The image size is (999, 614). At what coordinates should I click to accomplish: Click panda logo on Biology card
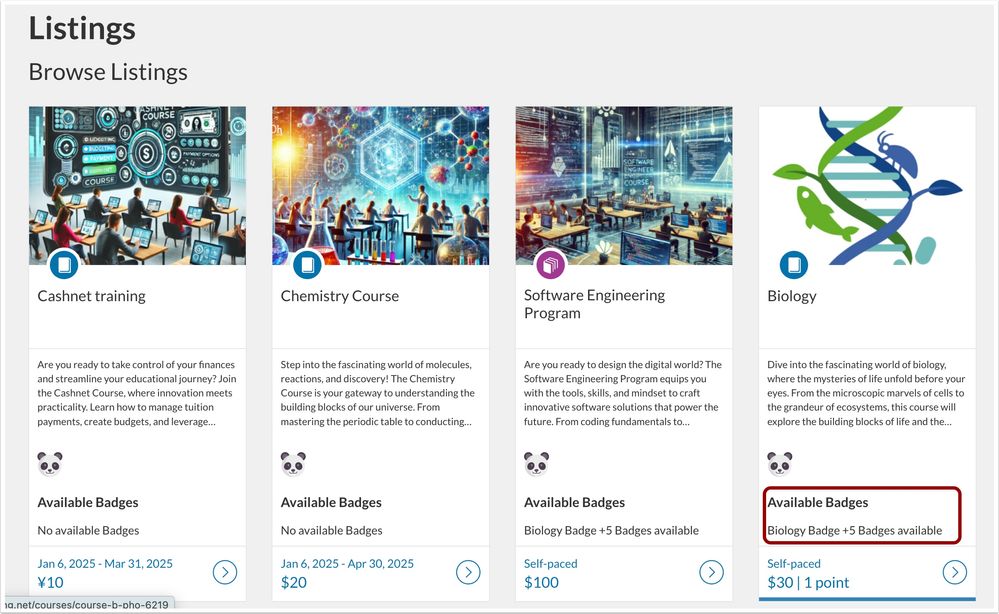(780, 463)
